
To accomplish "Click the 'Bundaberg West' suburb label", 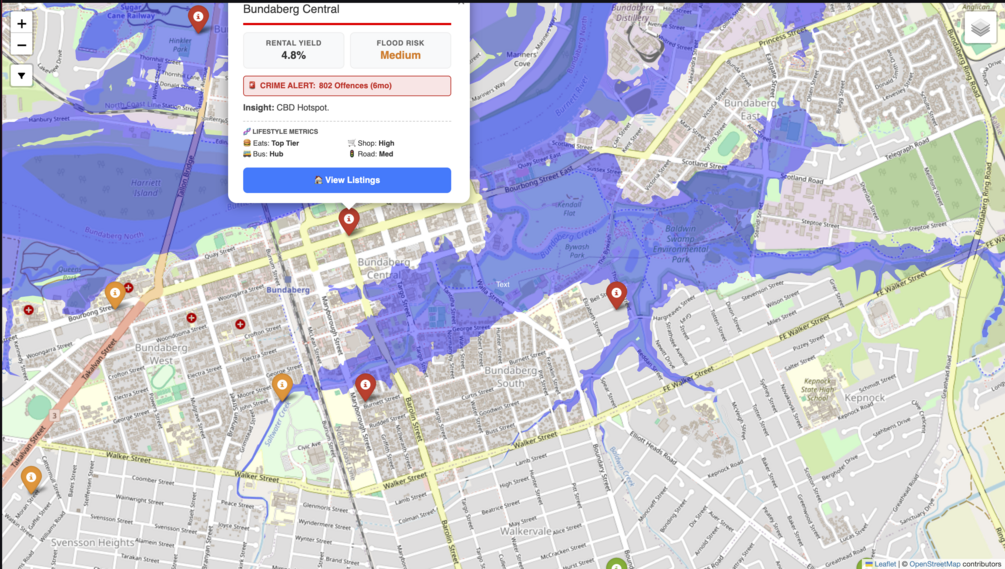I will (161, 354).
